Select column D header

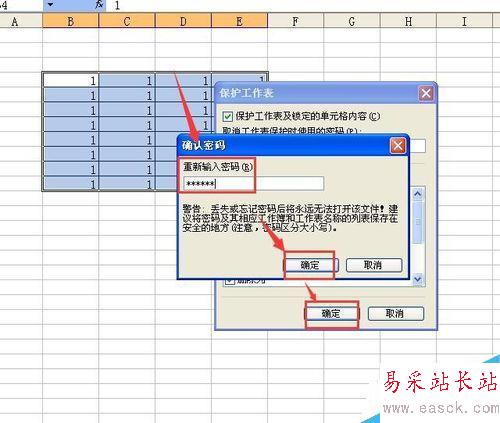(x=183, y=22)
